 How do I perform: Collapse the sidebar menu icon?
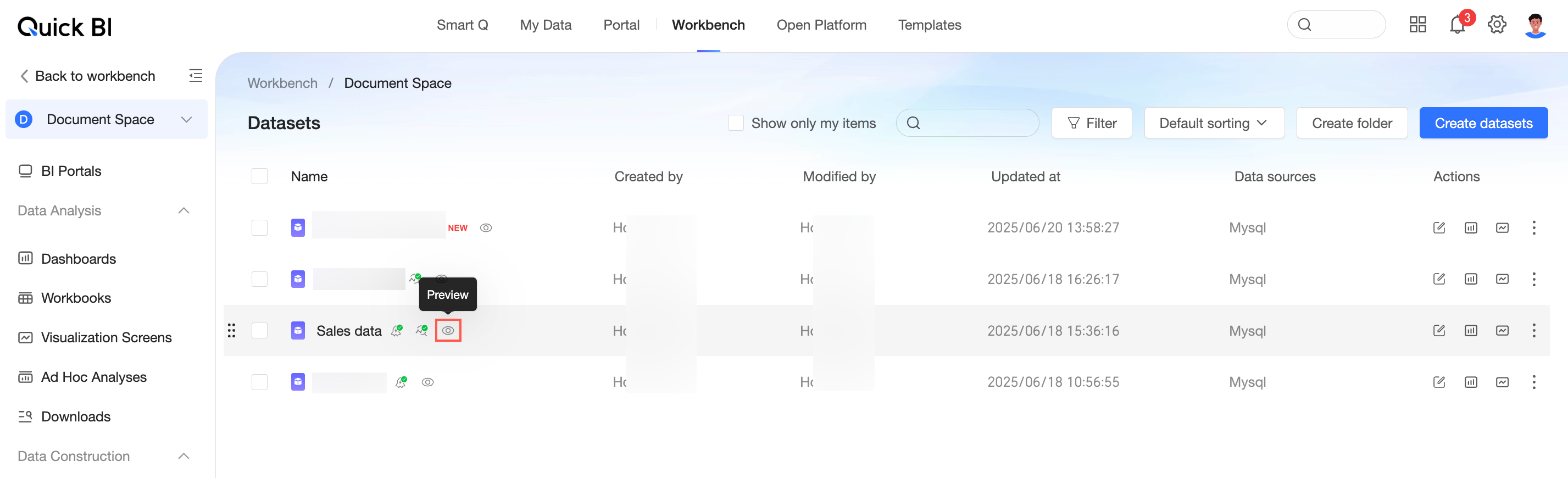[x=196, y=76]
